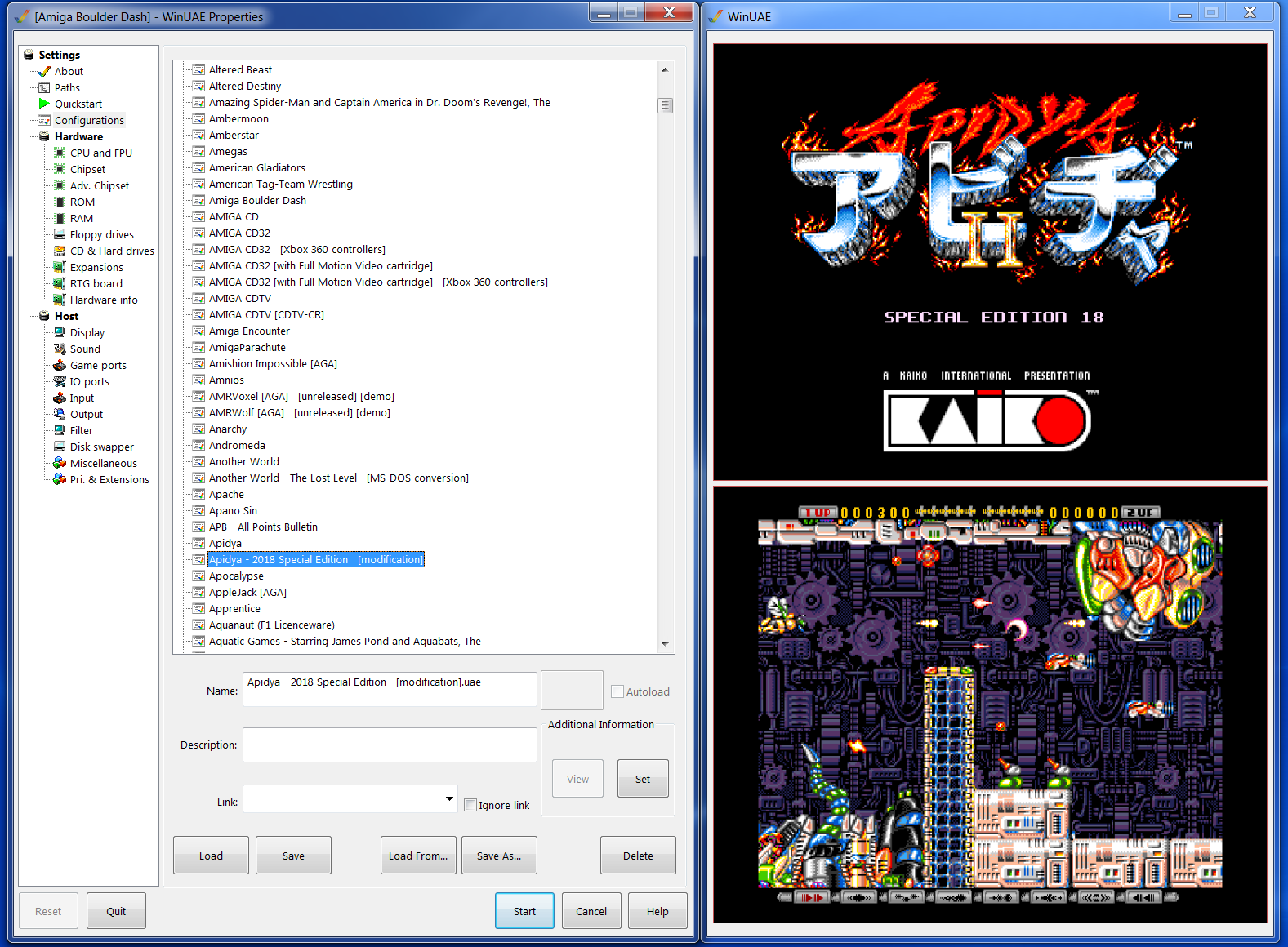
Task: Open the Link dropdown list
Action: [x=449, y=798]
